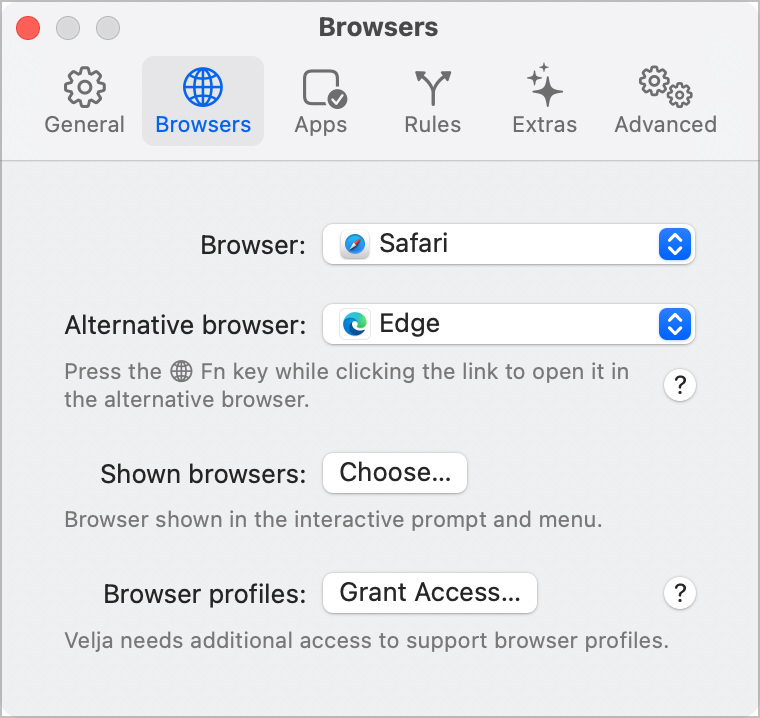Select the Rules fork arrow icon
760x718 pixels.
432,88
